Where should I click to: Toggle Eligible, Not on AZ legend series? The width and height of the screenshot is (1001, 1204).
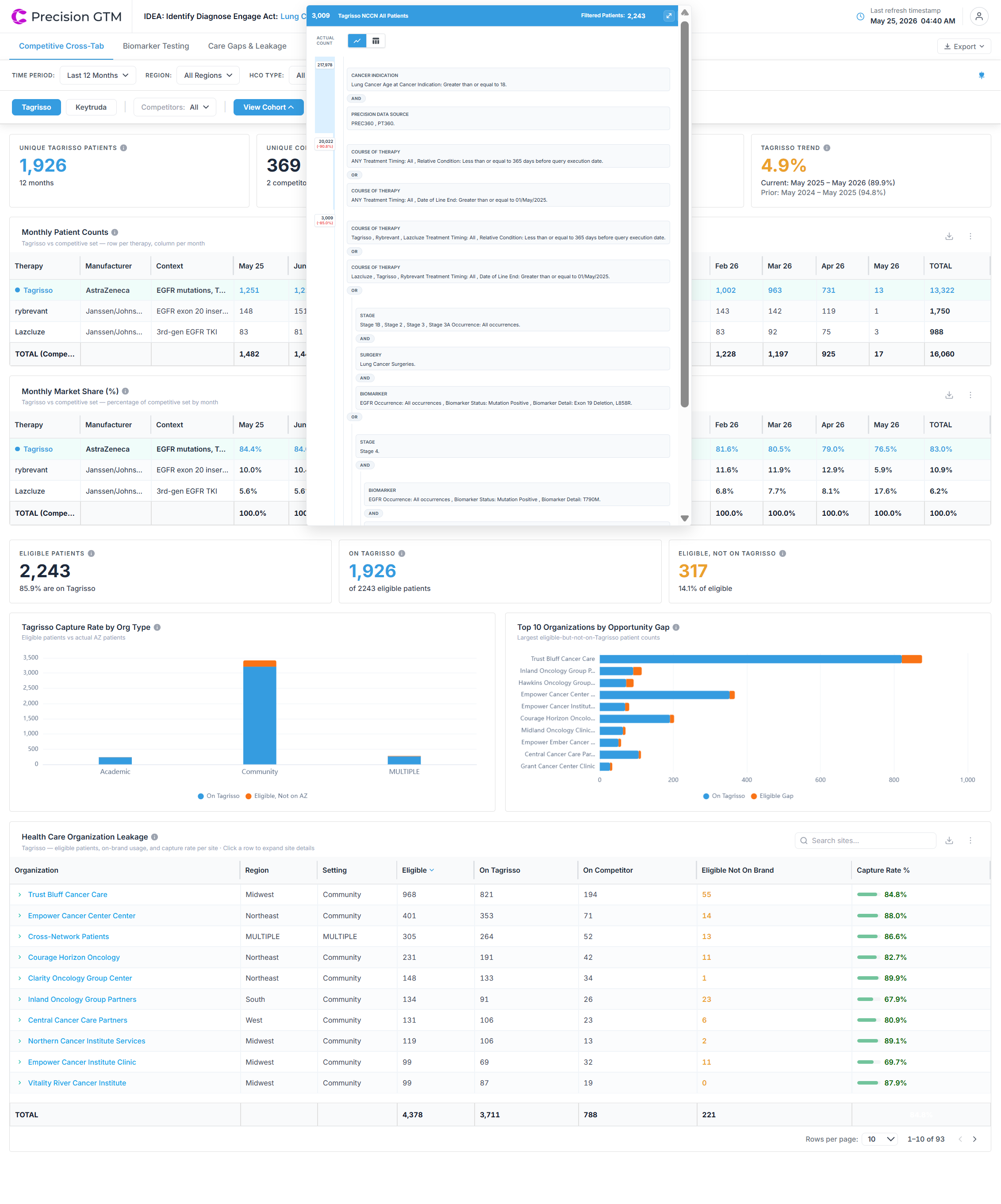pyautogui.click(x=276, y=796)
